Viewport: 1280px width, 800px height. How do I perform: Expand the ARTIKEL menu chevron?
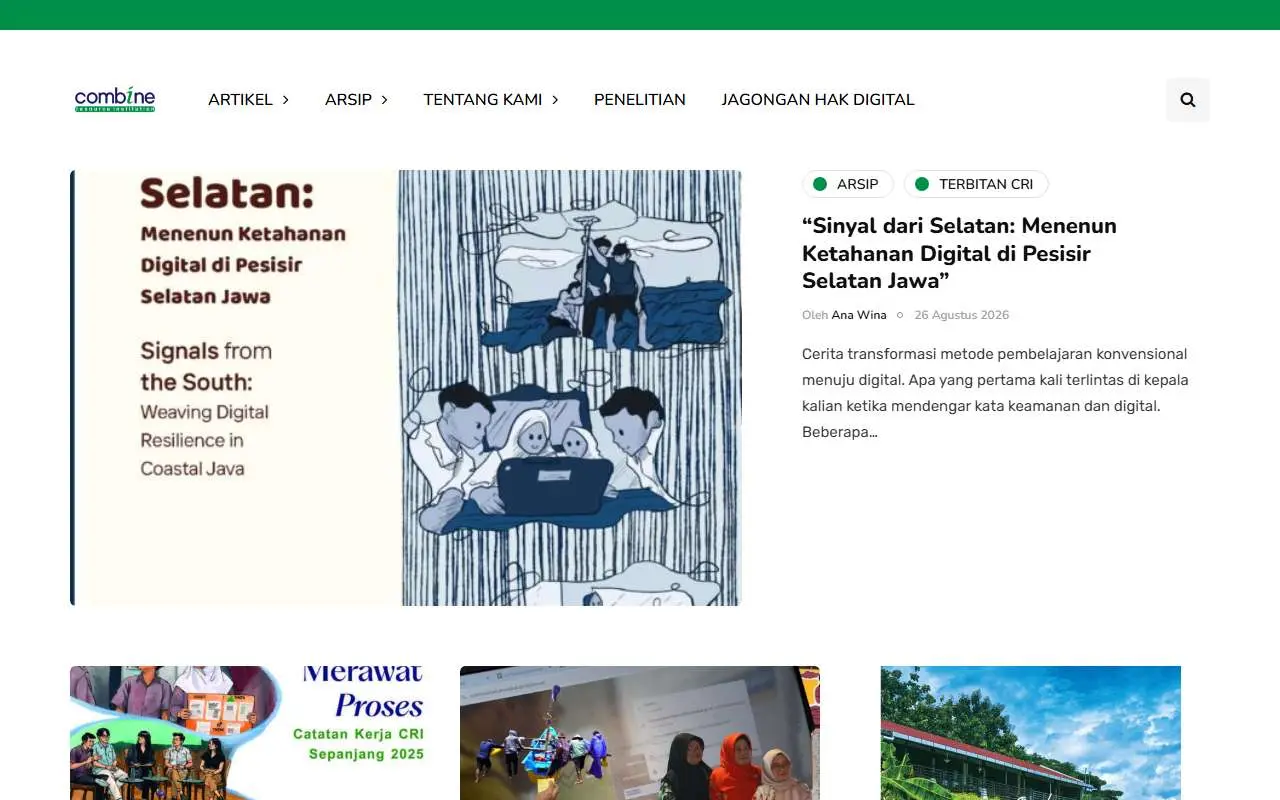[x=285, y=100]
